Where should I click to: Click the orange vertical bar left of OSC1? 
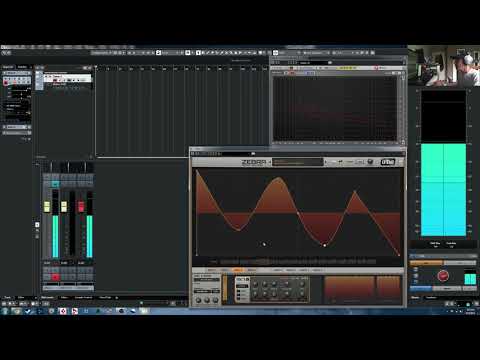click(225, 288)
